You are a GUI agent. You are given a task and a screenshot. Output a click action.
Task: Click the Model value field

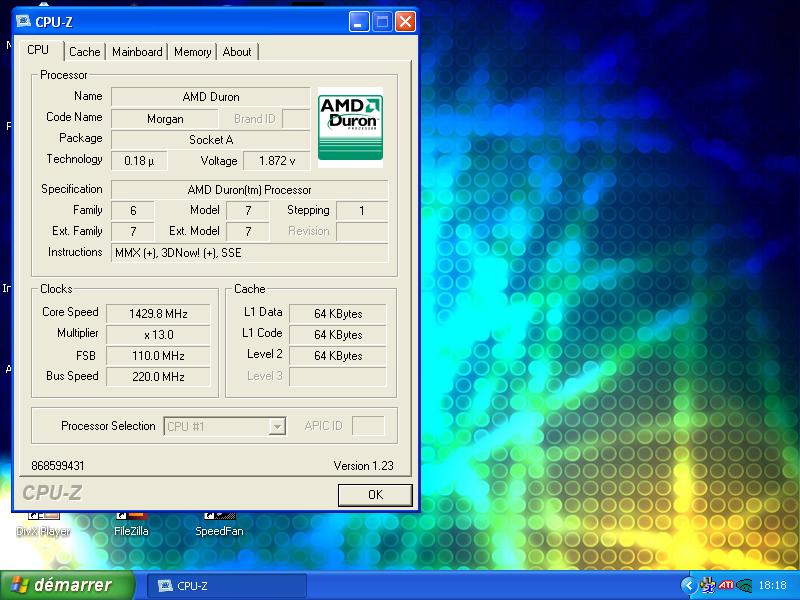tap(248, 211)
